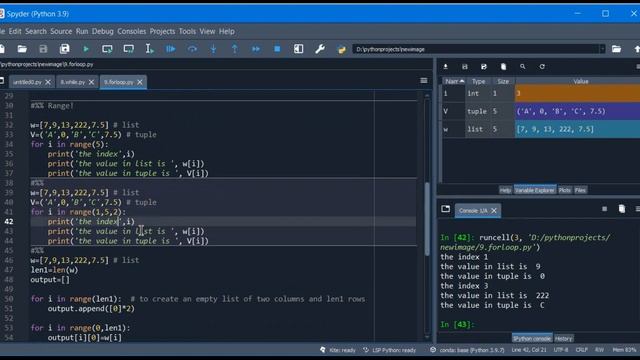
Task: Open the Tools menu
Action: tap(187, 31)
